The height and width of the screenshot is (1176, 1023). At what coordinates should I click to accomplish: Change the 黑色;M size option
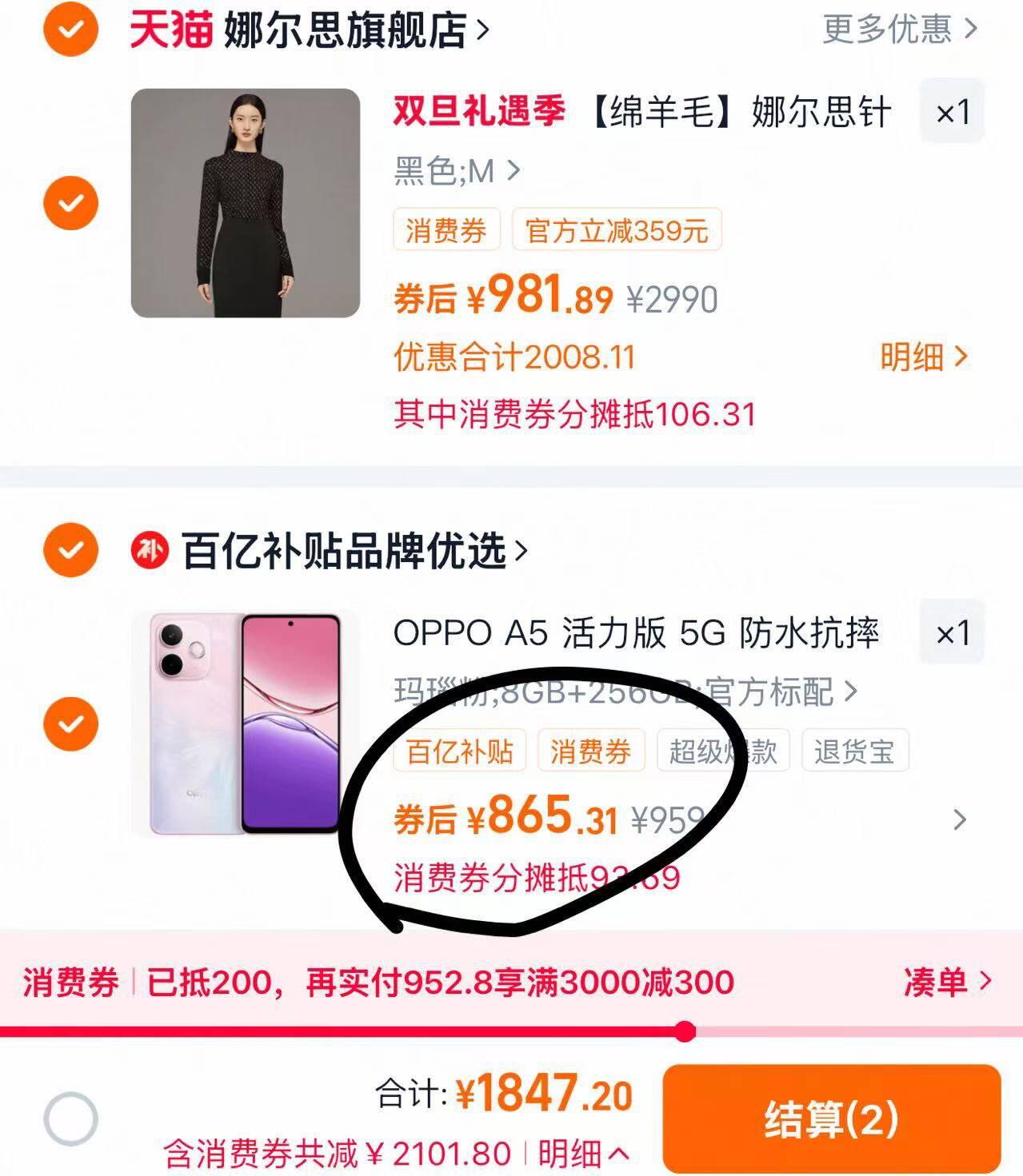[x=457, y=170]
